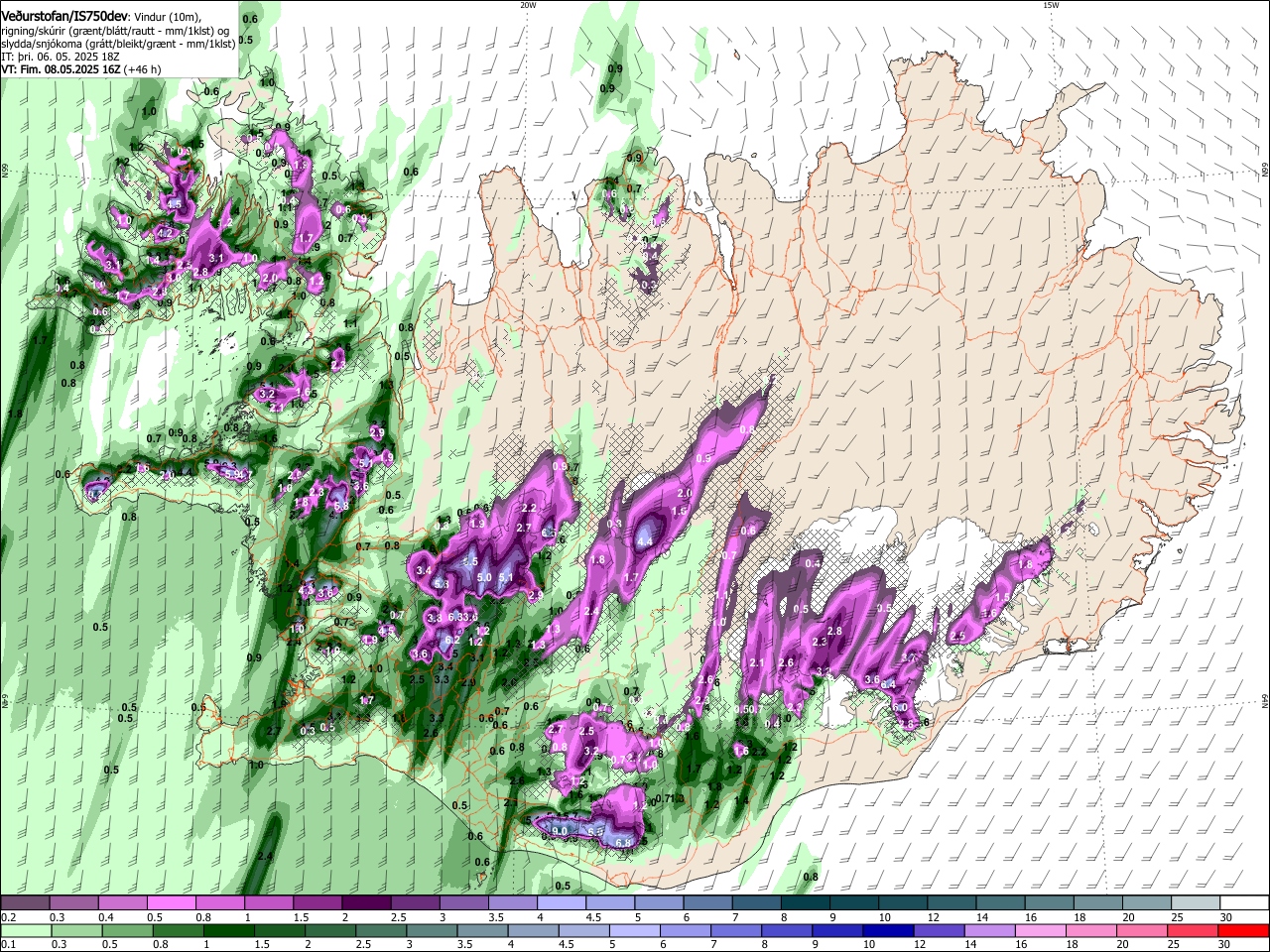Select the pale grey 25–30 snow legend swatch

click(x=1197, y=903)
